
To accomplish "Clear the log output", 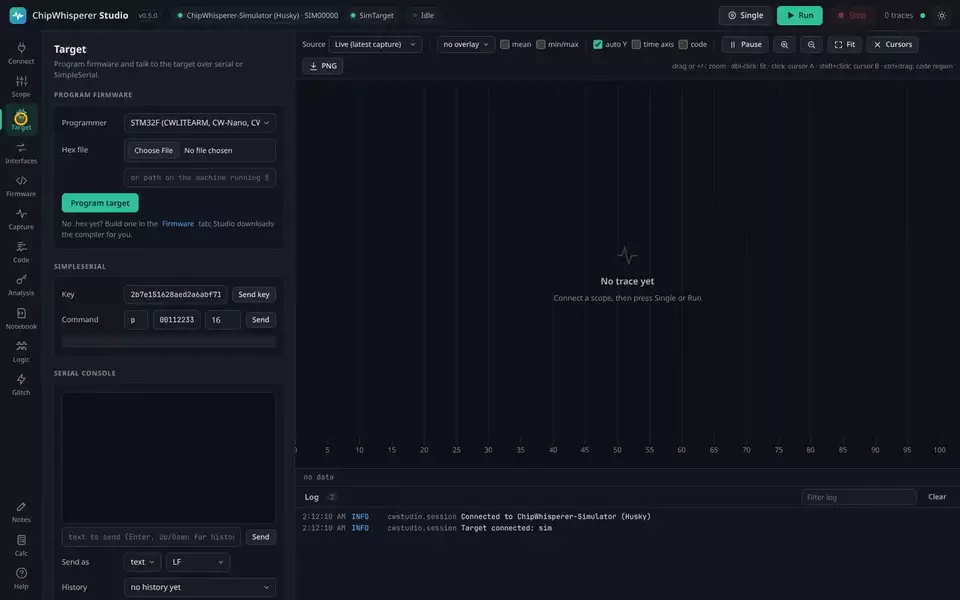I will [x=937, y=497].
